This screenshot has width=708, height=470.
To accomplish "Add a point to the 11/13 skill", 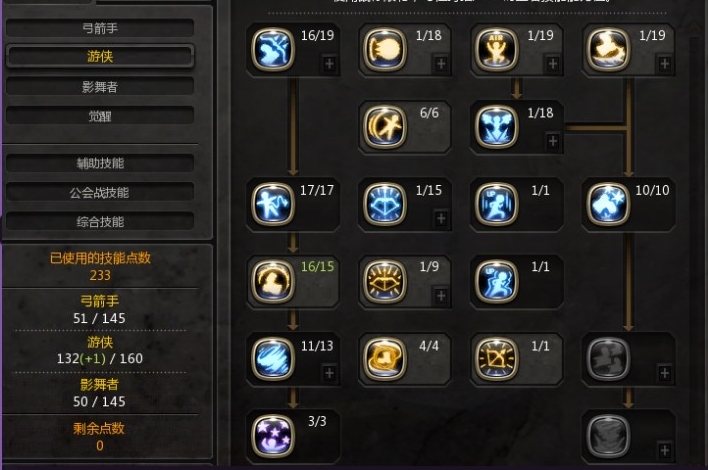I will click(330, 373).
